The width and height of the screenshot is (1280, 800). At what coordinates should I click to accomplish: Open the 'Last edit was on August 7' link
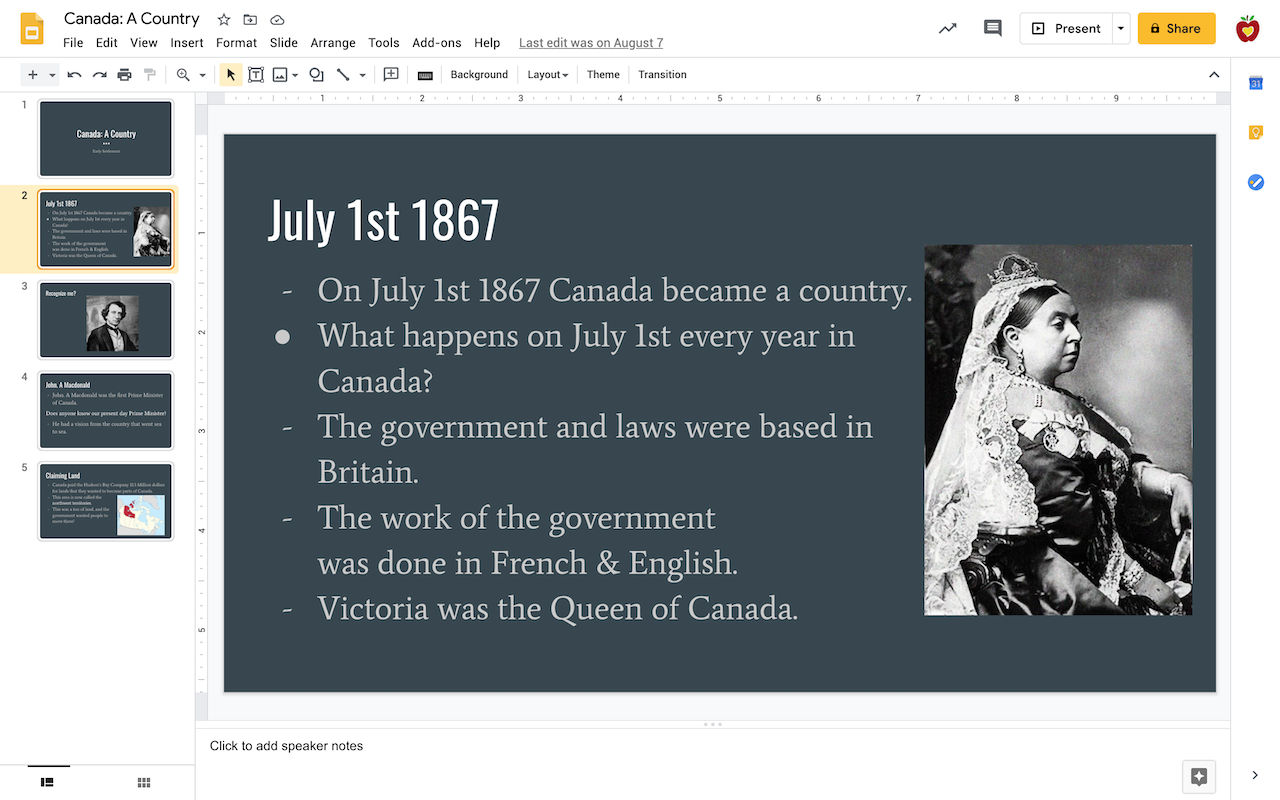(x=590, y=42)
